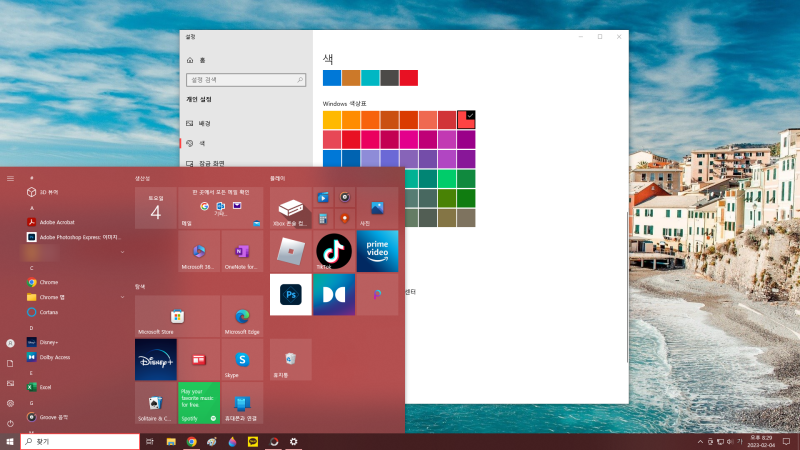800x450 pixels.
Task: Launch the Microsoft Edge tile
Action: coord(242,316)
